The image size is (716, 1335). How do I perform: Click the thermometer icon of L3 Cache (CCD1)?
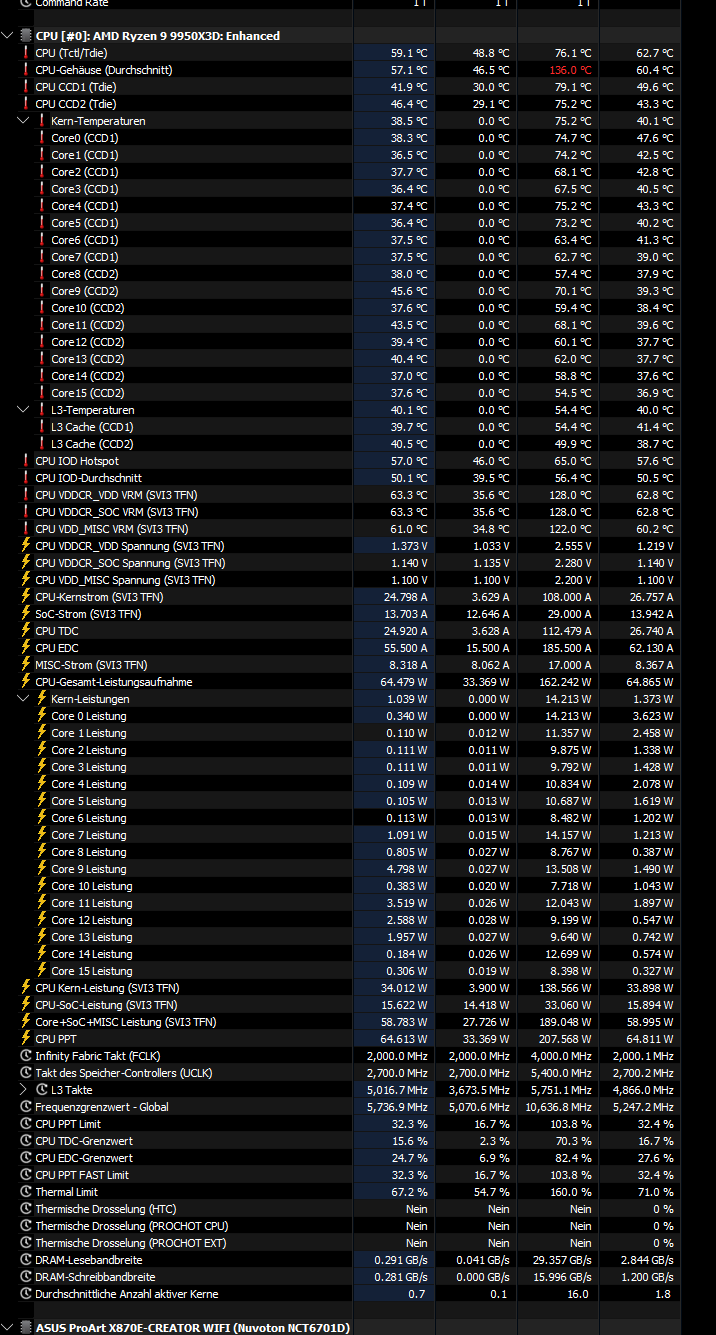[41, 427]
